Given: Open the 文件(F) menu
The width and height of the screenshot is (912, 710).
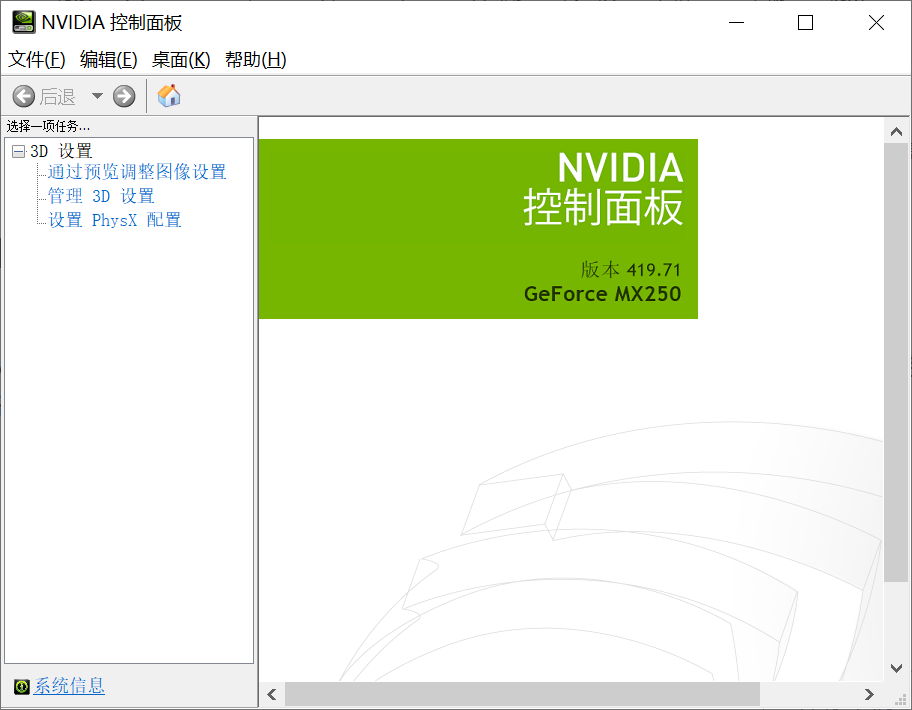Looking at the screenshot, I should point(37,59).
